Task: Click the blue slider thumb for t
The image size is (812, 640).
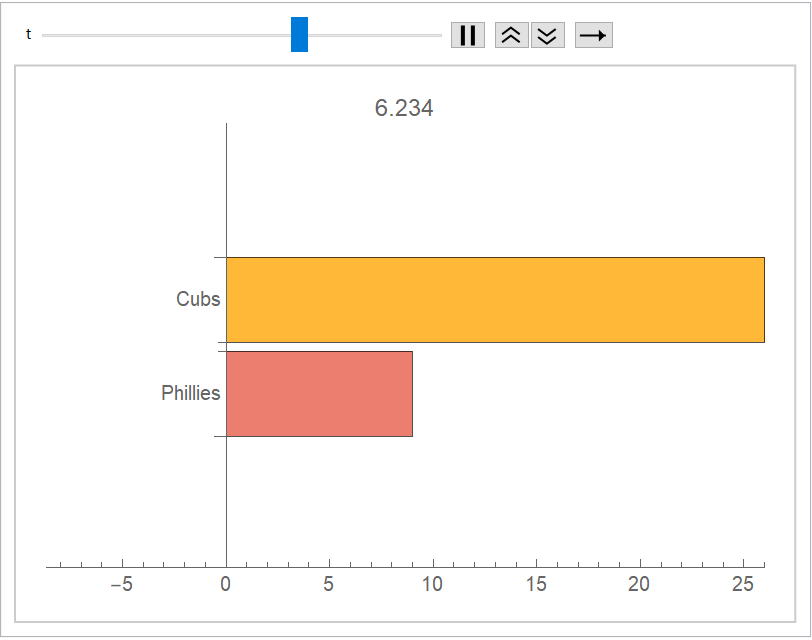Action: coord(299,34)
